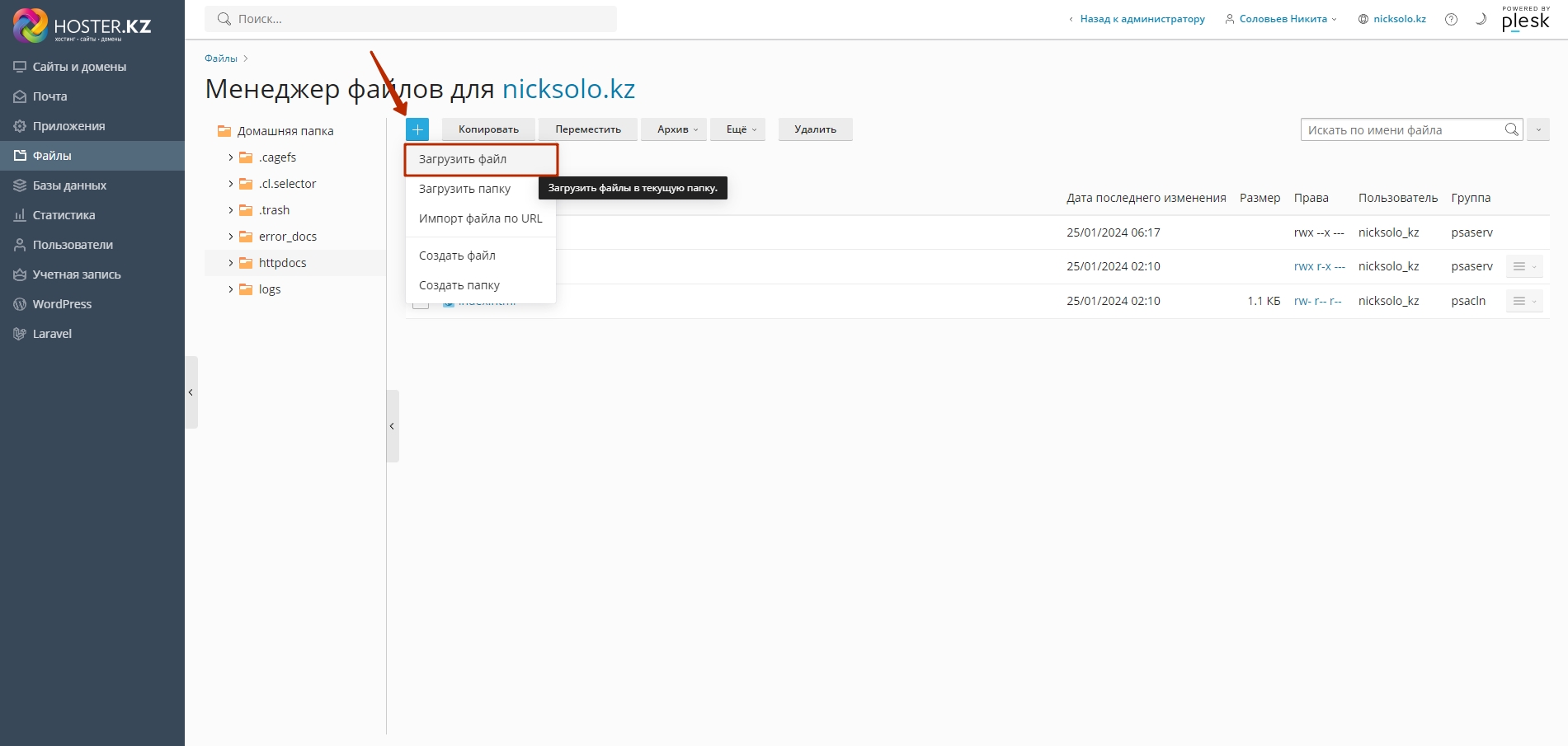Choose Загрузить файл from menu

(x=481, y=159)
